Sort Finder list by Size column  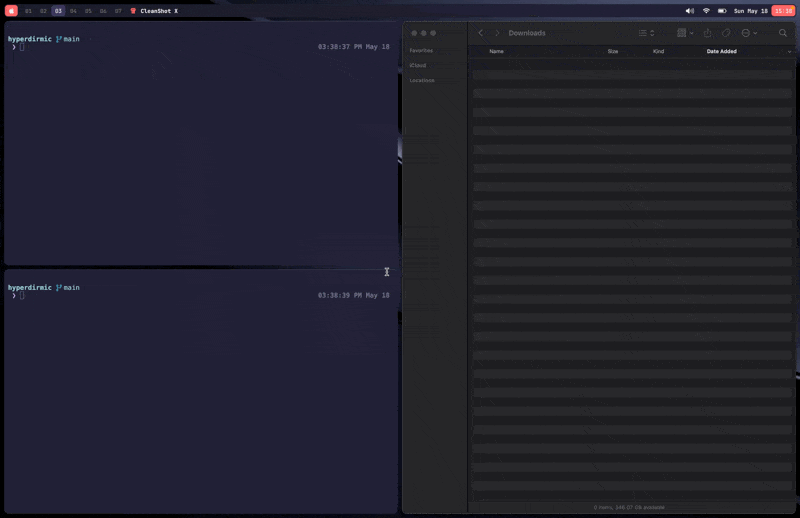pyautogui.click(x=613, y=51)
